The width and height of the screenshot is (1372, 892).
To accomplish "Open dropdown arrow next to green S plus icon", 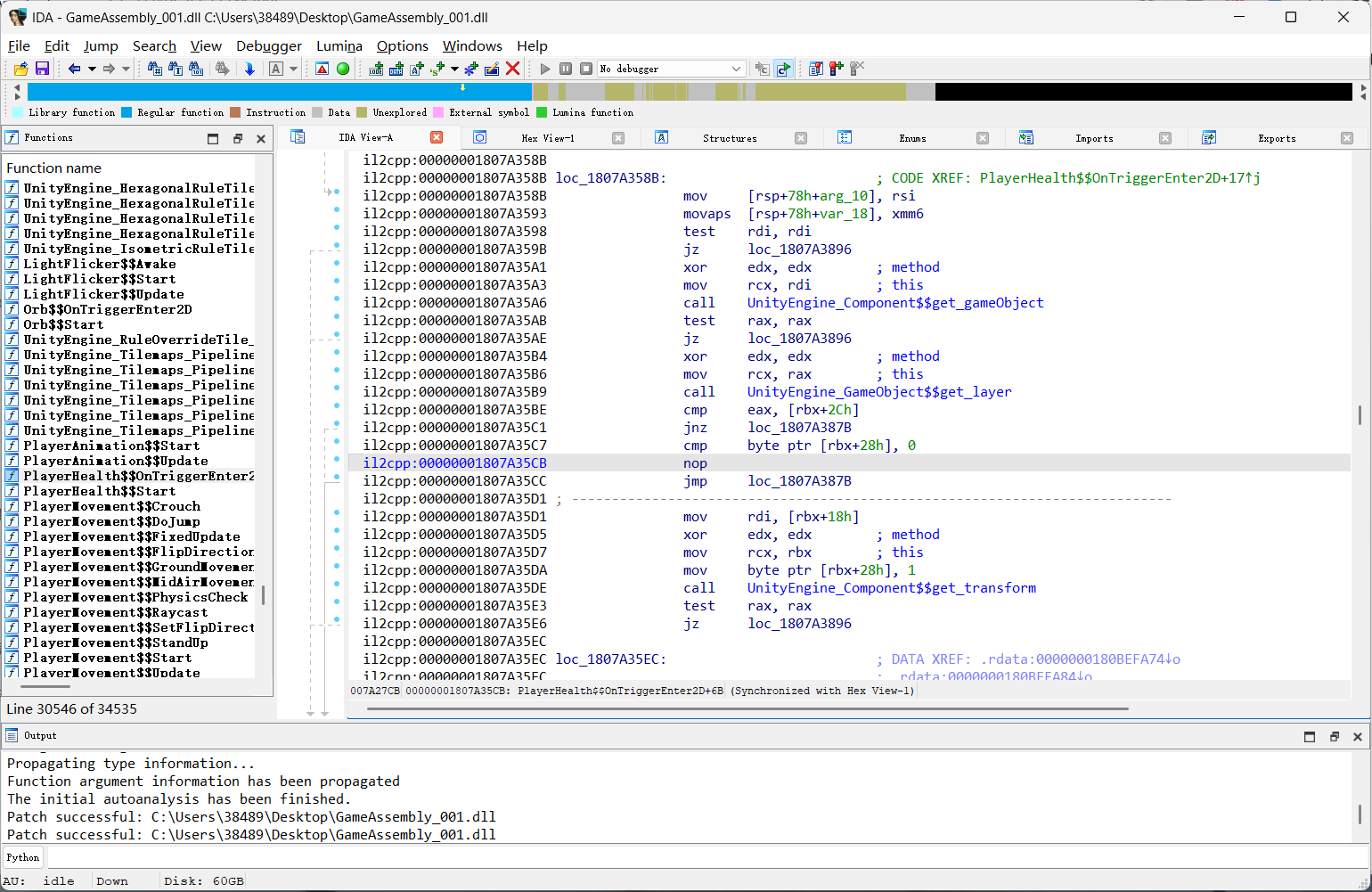I will click(454, 69).
